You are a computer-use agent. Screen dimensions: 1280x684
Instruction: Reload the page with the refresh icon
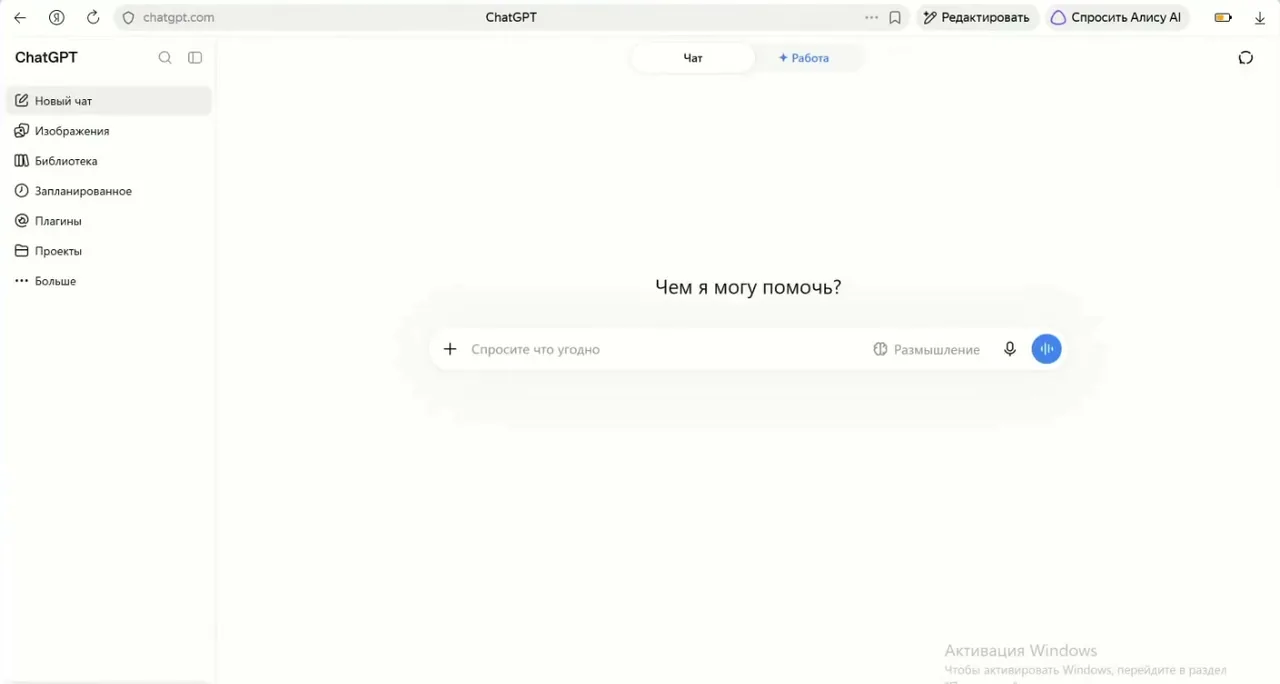tap(93, 17)
